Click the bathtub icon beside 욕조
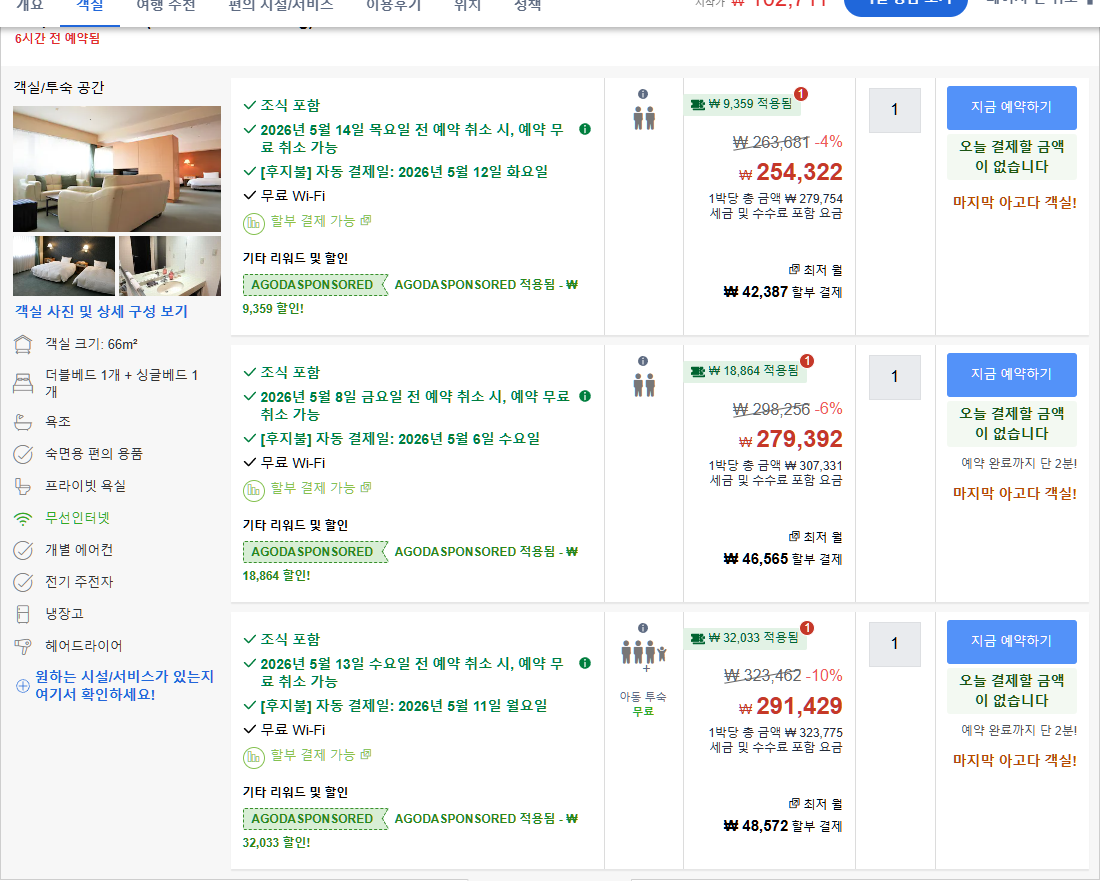Viewport: 1100px width, 881px height. [23, 422]
